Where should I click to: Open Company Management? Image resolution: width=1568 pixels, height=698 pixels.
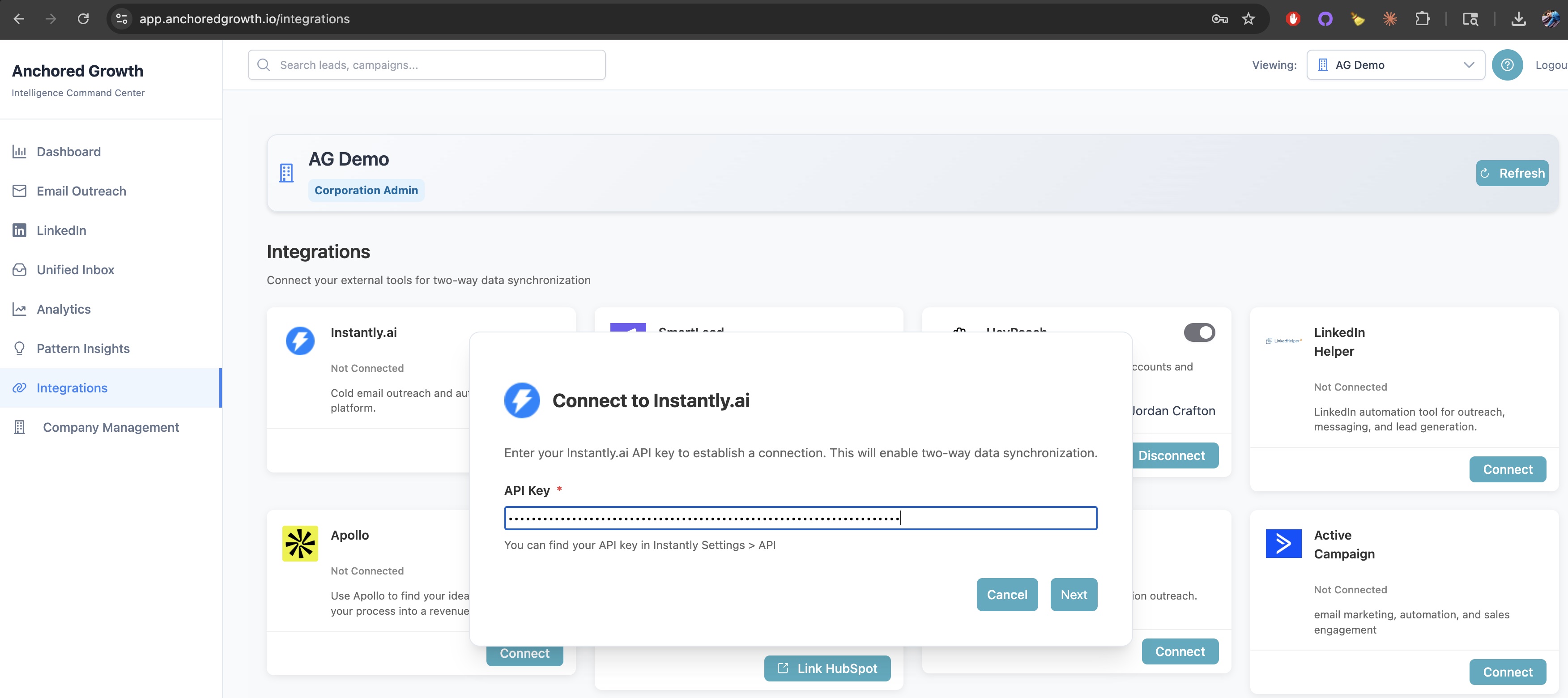pyautogui.click(x=111, y=427)
